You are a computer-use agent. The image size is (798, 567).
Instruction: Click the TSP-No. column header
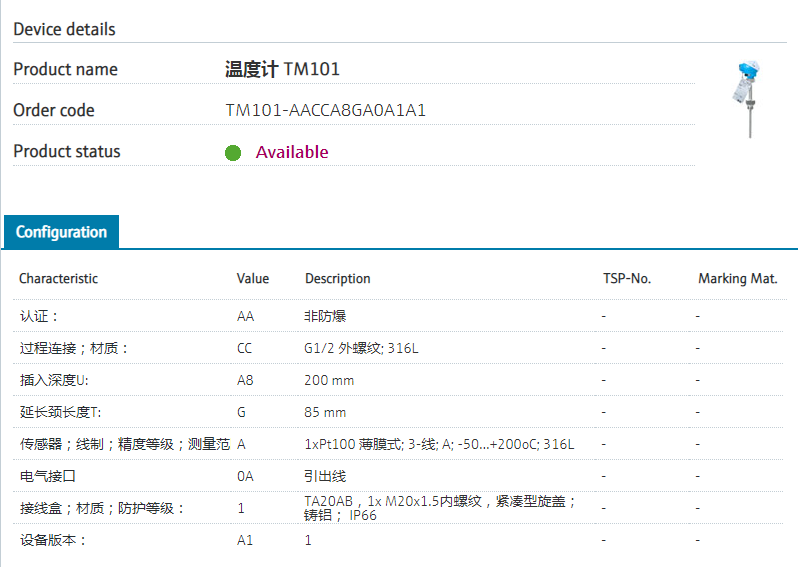pos(627,279)
